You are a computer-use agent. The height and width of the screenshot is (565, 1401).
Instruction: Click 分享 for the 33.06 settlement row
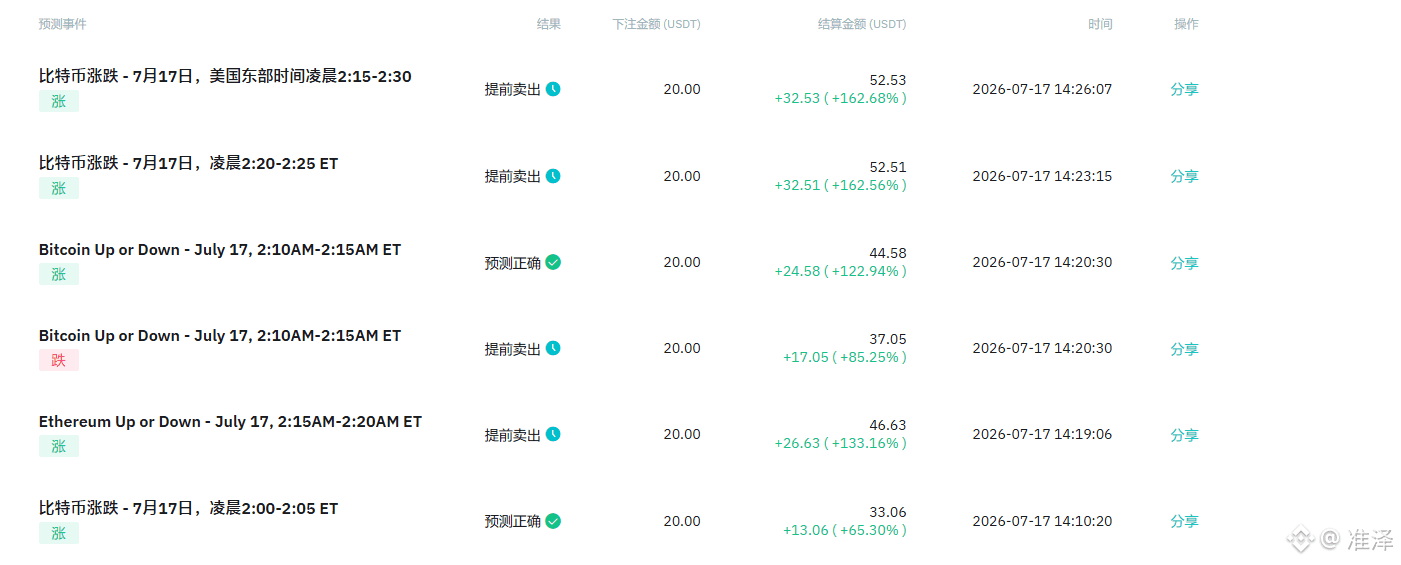pyautogui.click(x=1184, y=521)
